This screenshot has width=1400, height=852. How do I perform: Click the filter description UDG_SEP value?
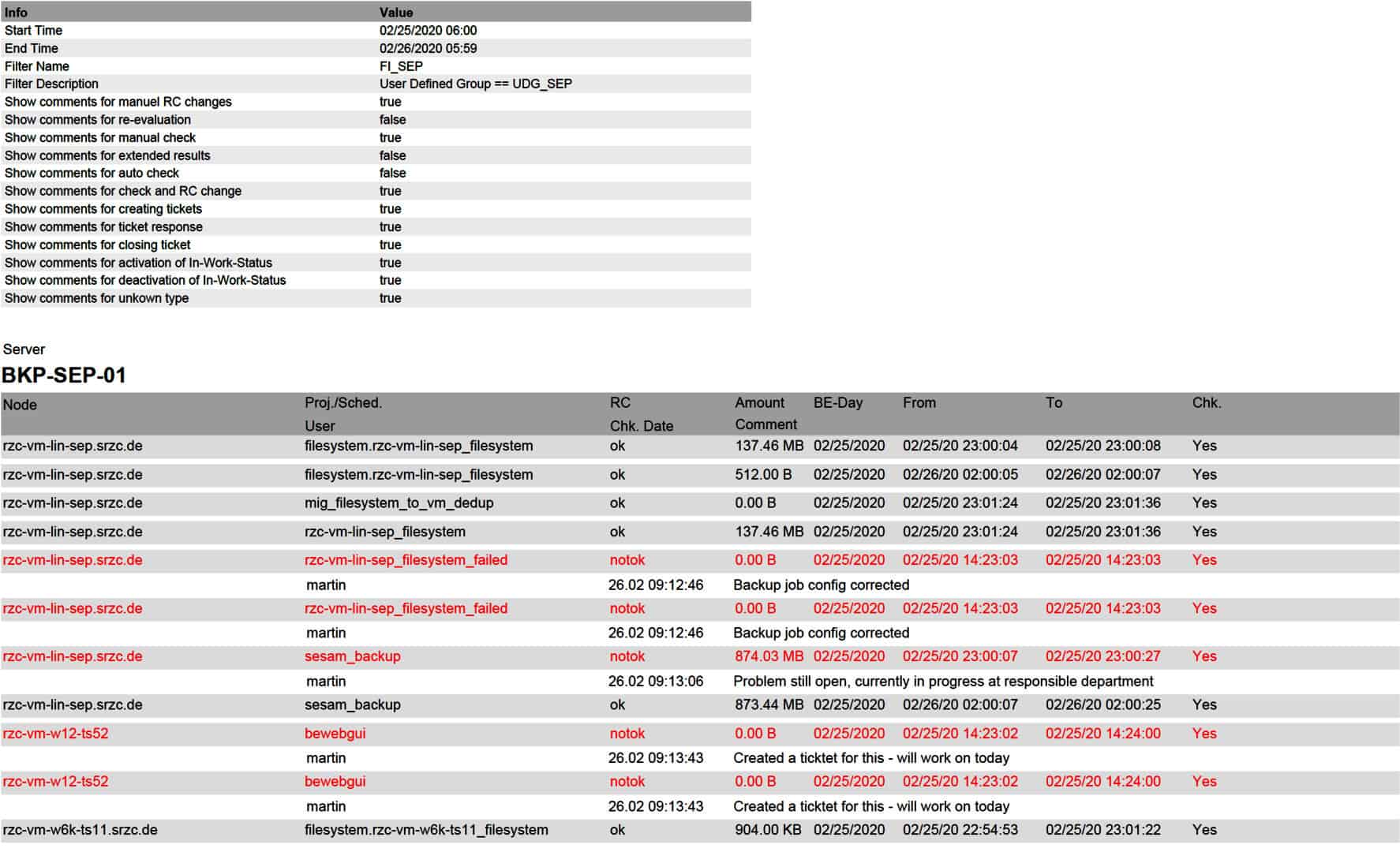click(x=475, y=84)
